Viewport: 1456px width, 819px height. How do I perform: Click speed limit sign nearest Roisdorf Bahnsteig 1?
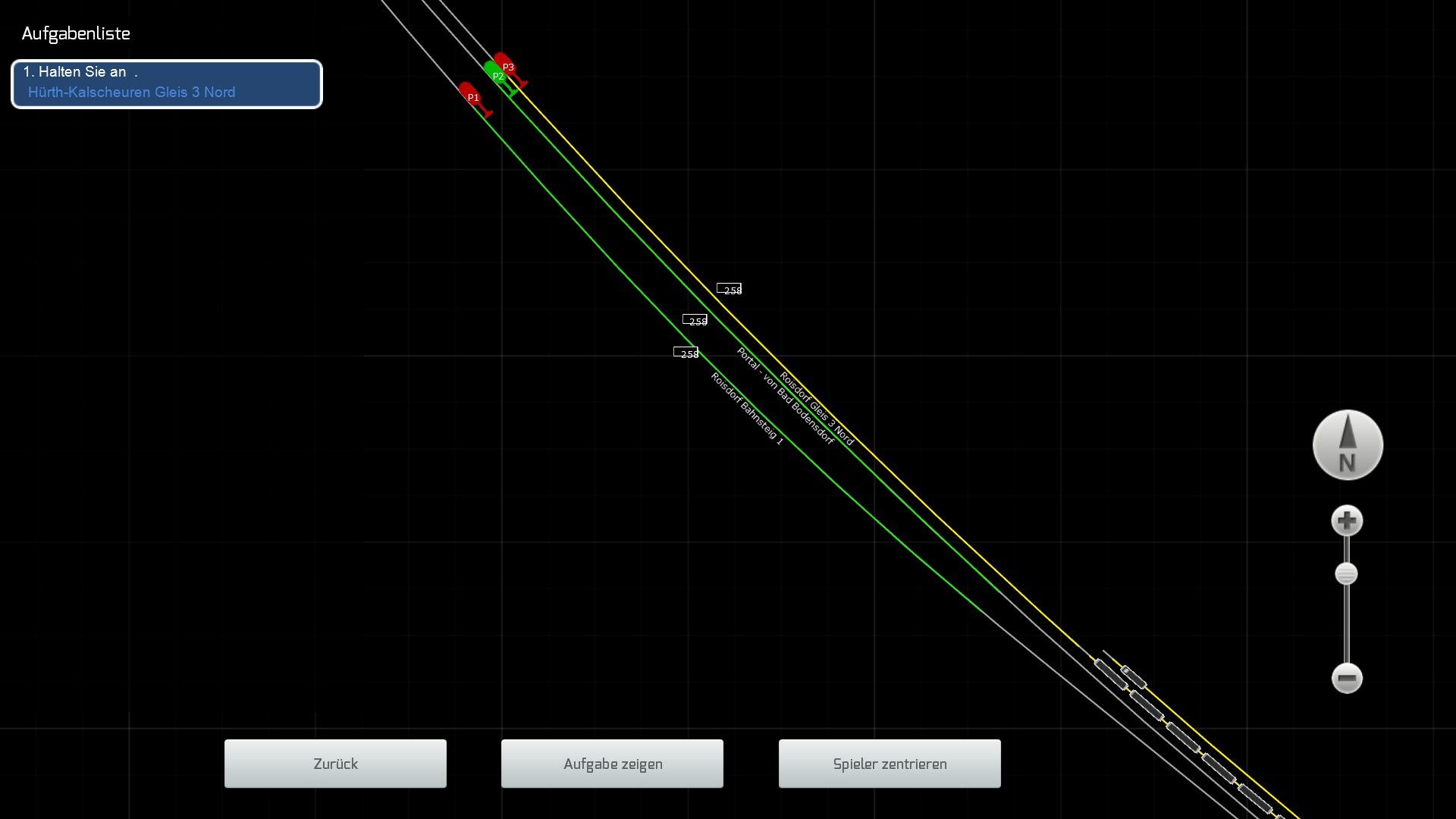[x=686, y=353]
